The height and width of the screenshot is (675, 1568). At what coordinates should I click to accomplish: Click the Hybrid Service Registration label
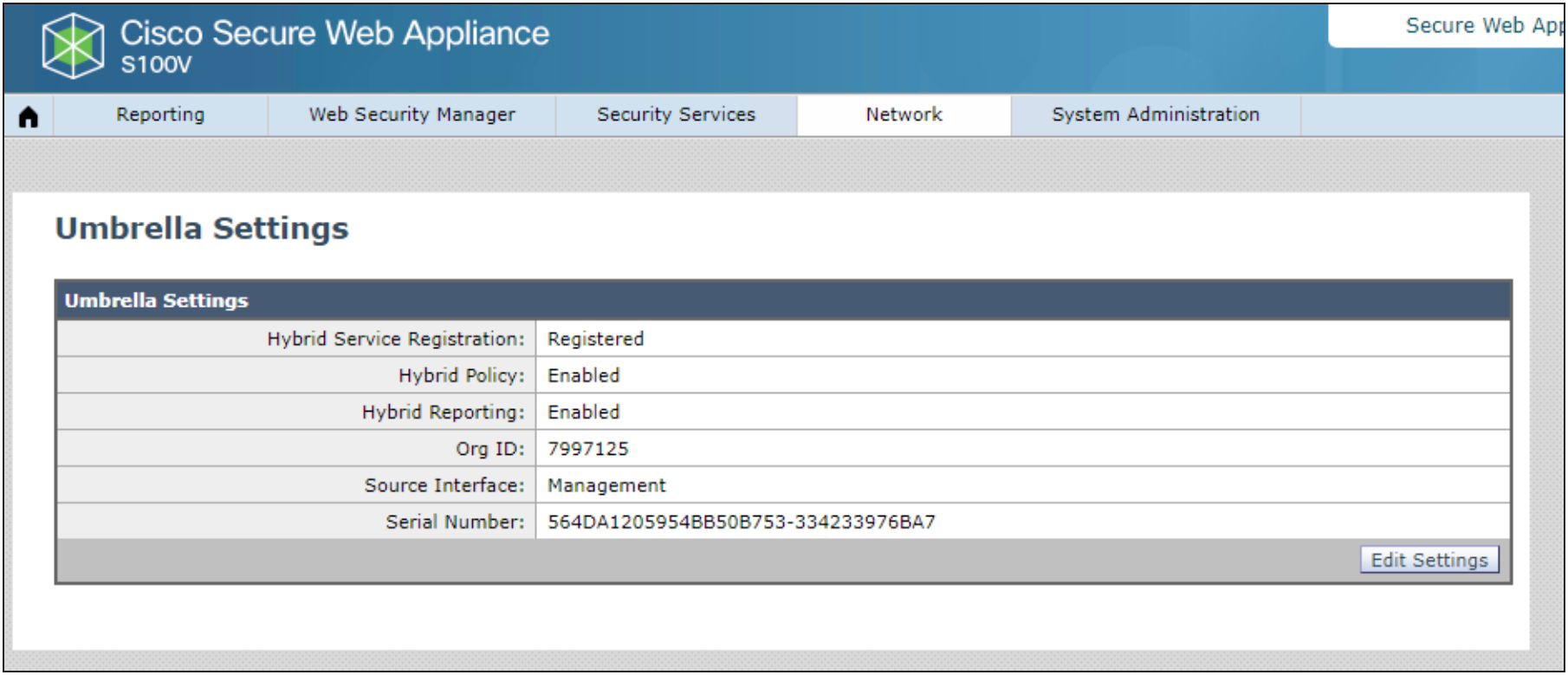396,339
